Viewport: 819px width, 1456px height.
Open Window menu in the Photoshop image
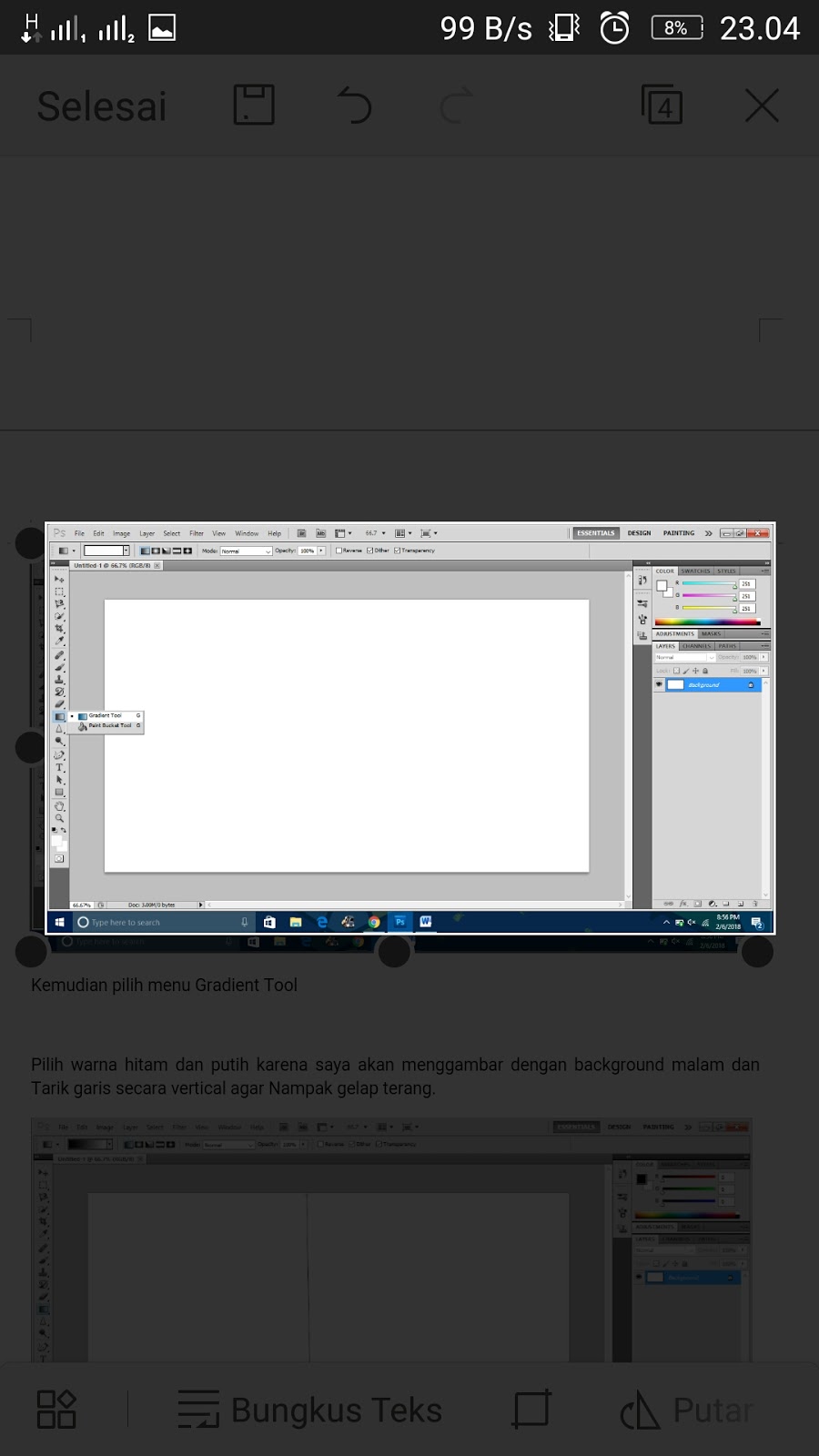247,533
